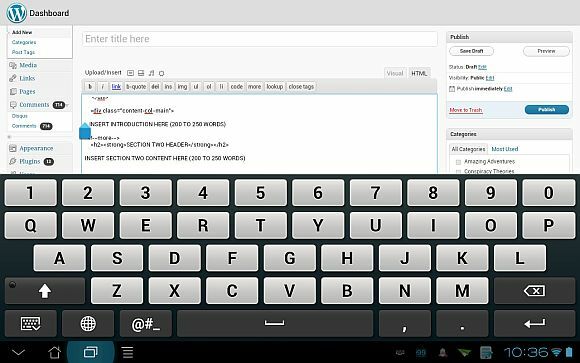
Task: Click the b bold quicktag button
Action: tap(90, 87)
